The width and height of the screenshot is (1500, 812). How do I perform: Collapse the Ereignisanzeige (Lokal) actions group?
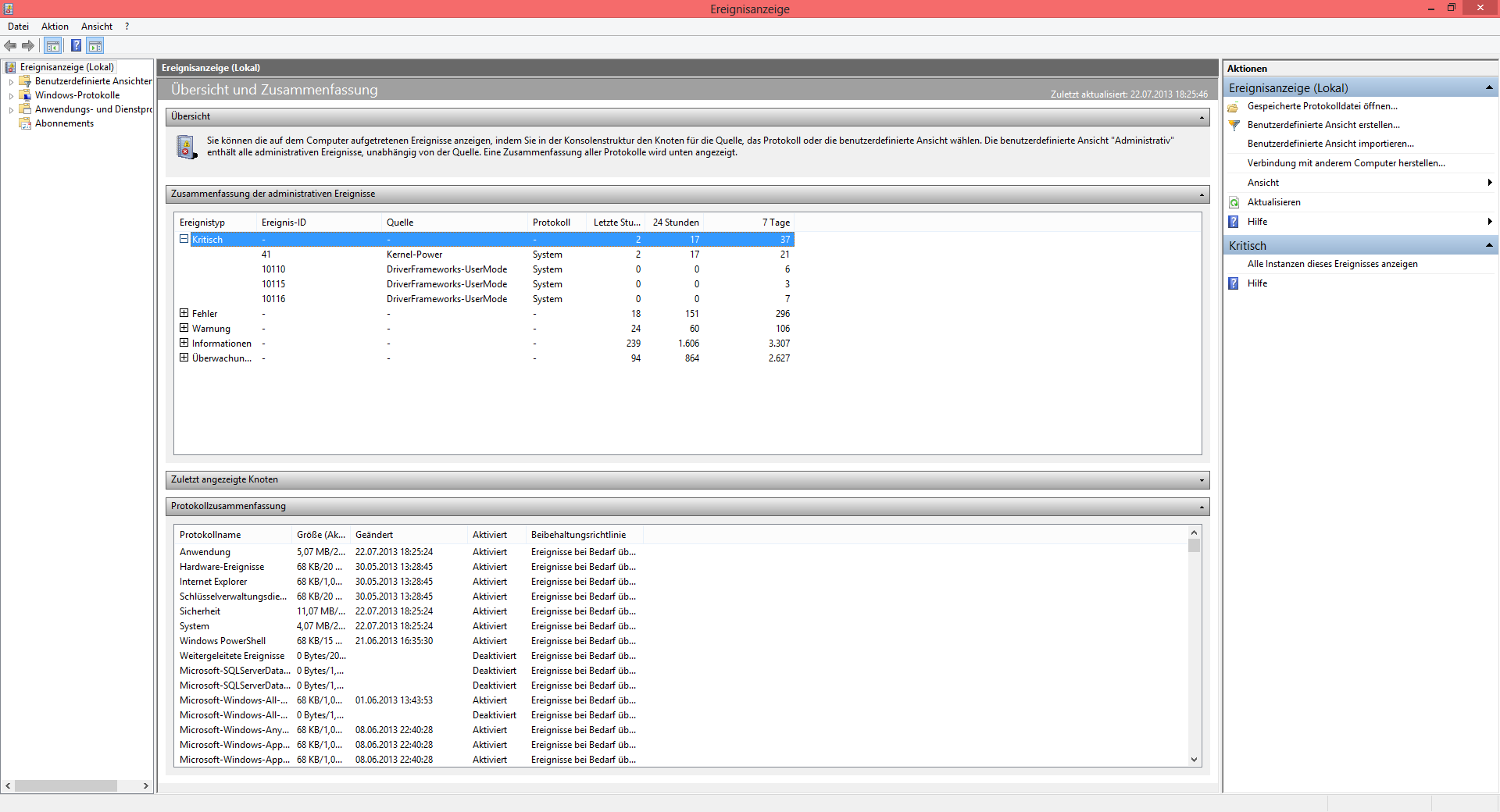pos(1489,87)
